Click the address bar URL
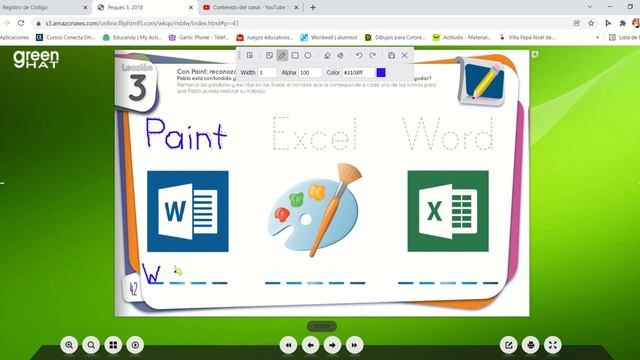Screen dimensions: 640x360 tap(142, 23)
